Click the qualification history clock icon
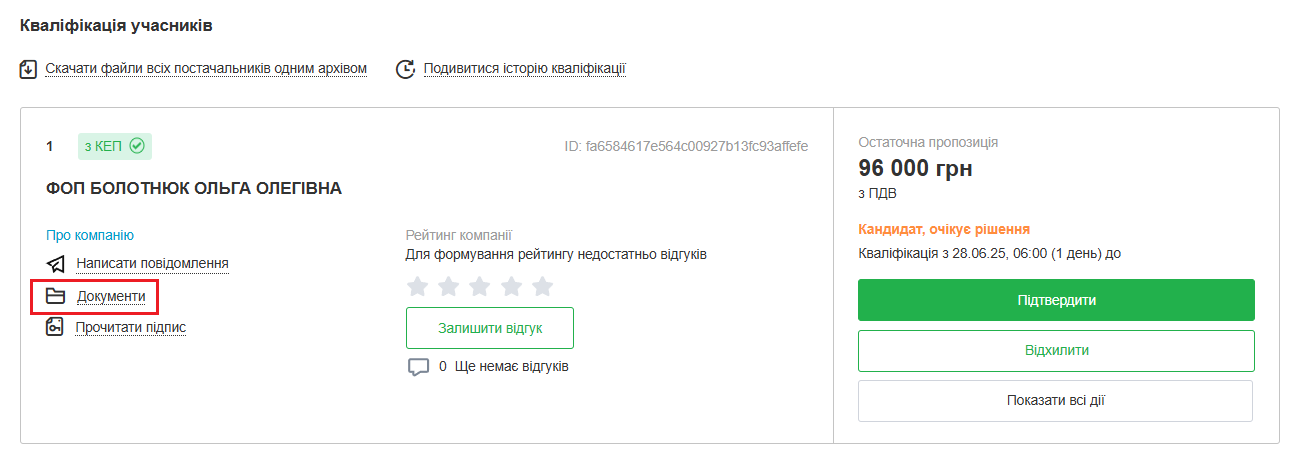The height and width of the screenshot is (465, 1300). click(405, 69)
